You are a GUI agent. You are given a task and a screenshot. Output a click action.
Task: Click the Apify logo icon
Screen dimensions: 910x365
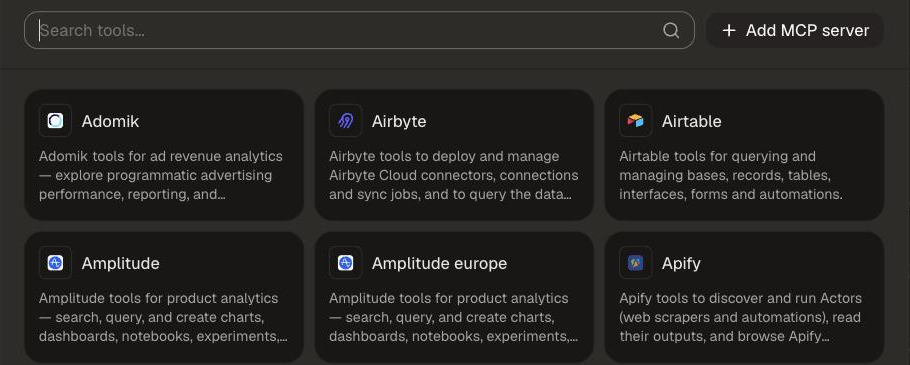[635, 263]
